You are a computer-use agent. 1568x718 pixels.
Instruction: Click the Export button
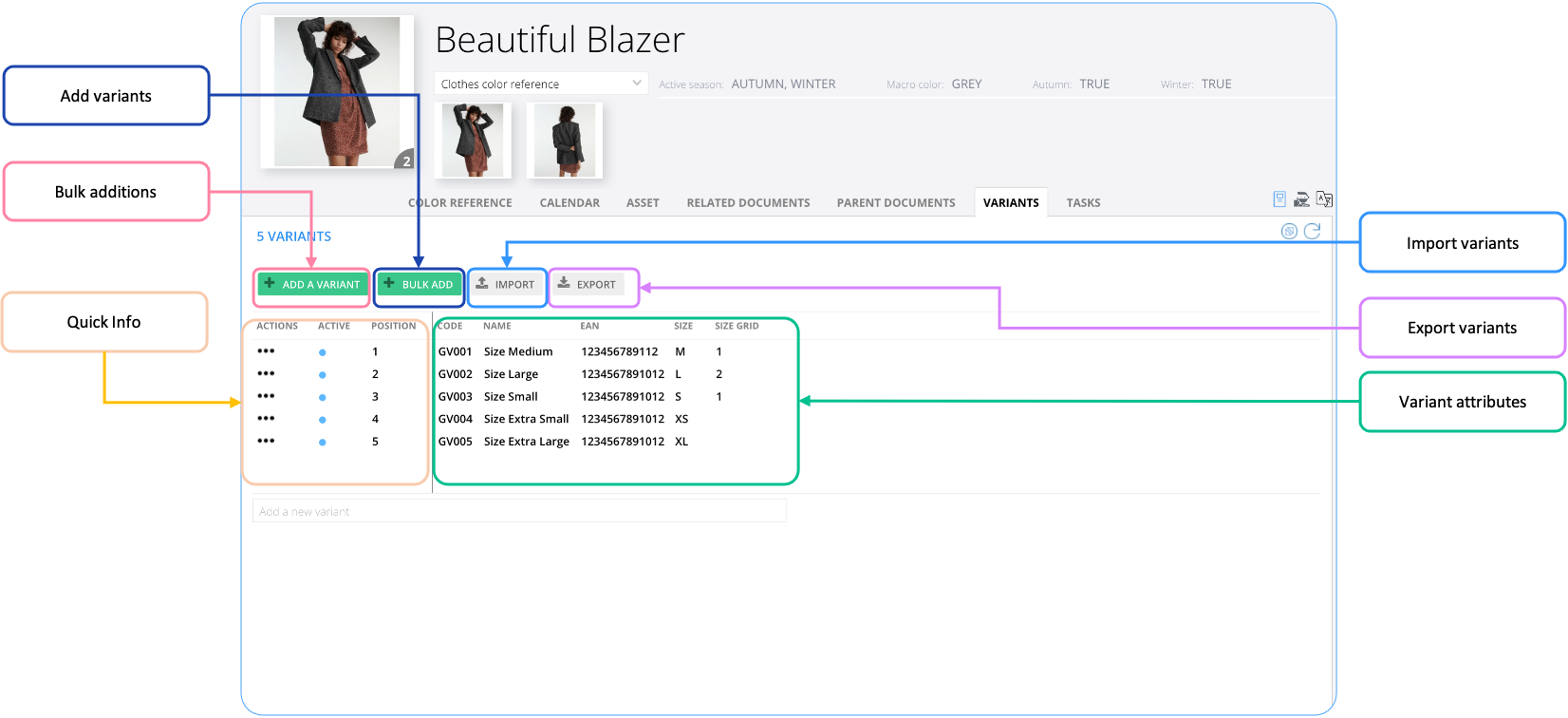(587, 284)
